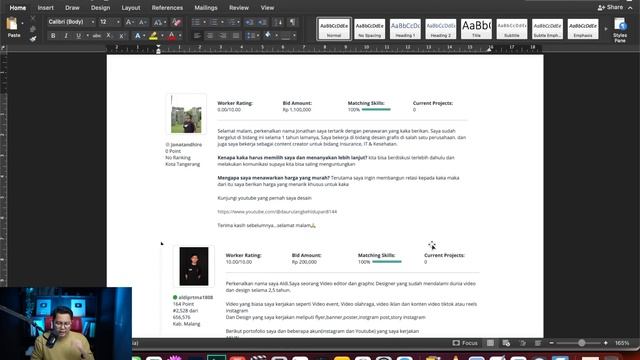The height and width of the screenshot is (360, 640).
Task: Click the zoom out minus button
Action: click(551, 343)
